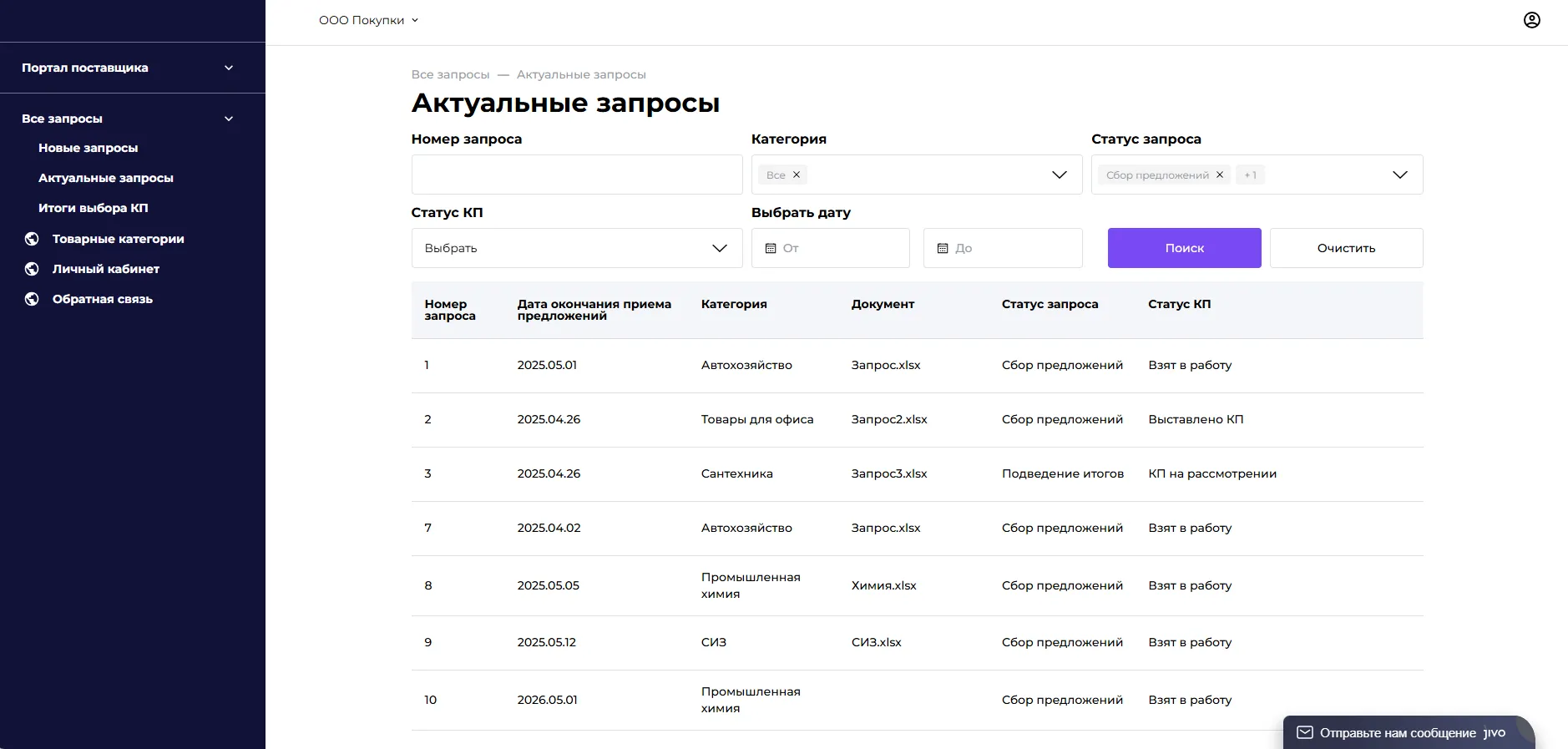Go to Новые запросы in sidebar
1568x749 pixels.
[89, 148]
